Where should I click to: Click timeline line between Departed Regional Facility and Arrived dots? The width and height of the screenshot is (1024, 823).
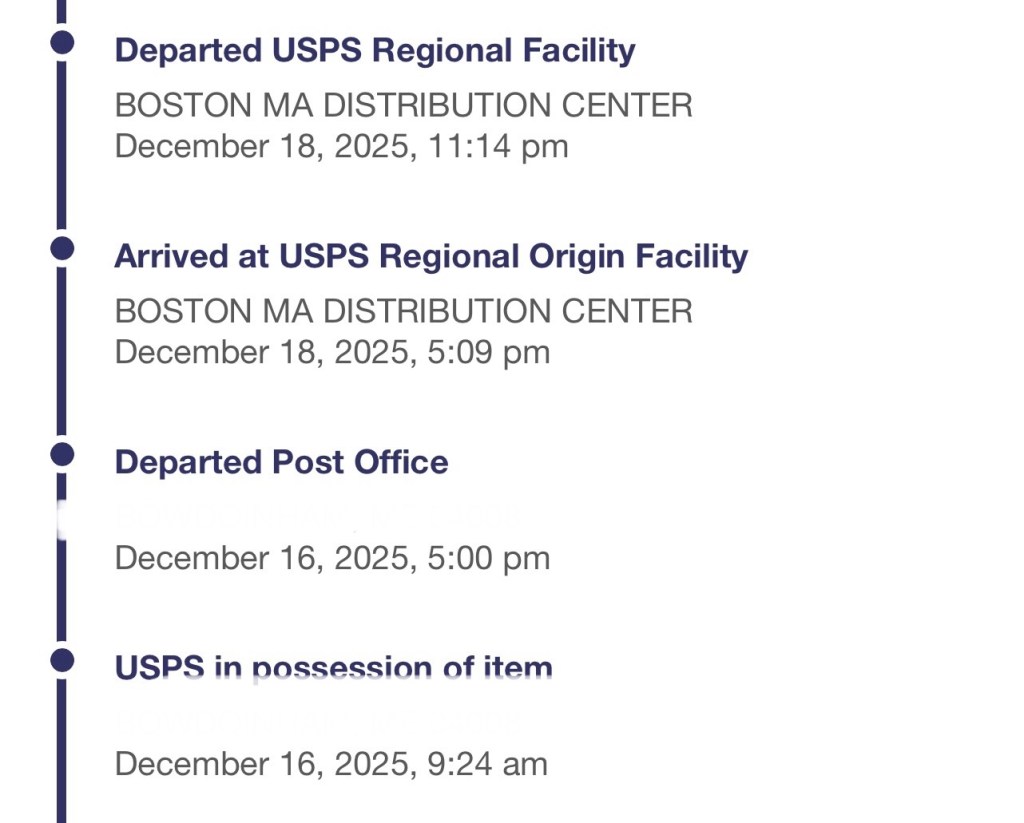tap(62, 145)
